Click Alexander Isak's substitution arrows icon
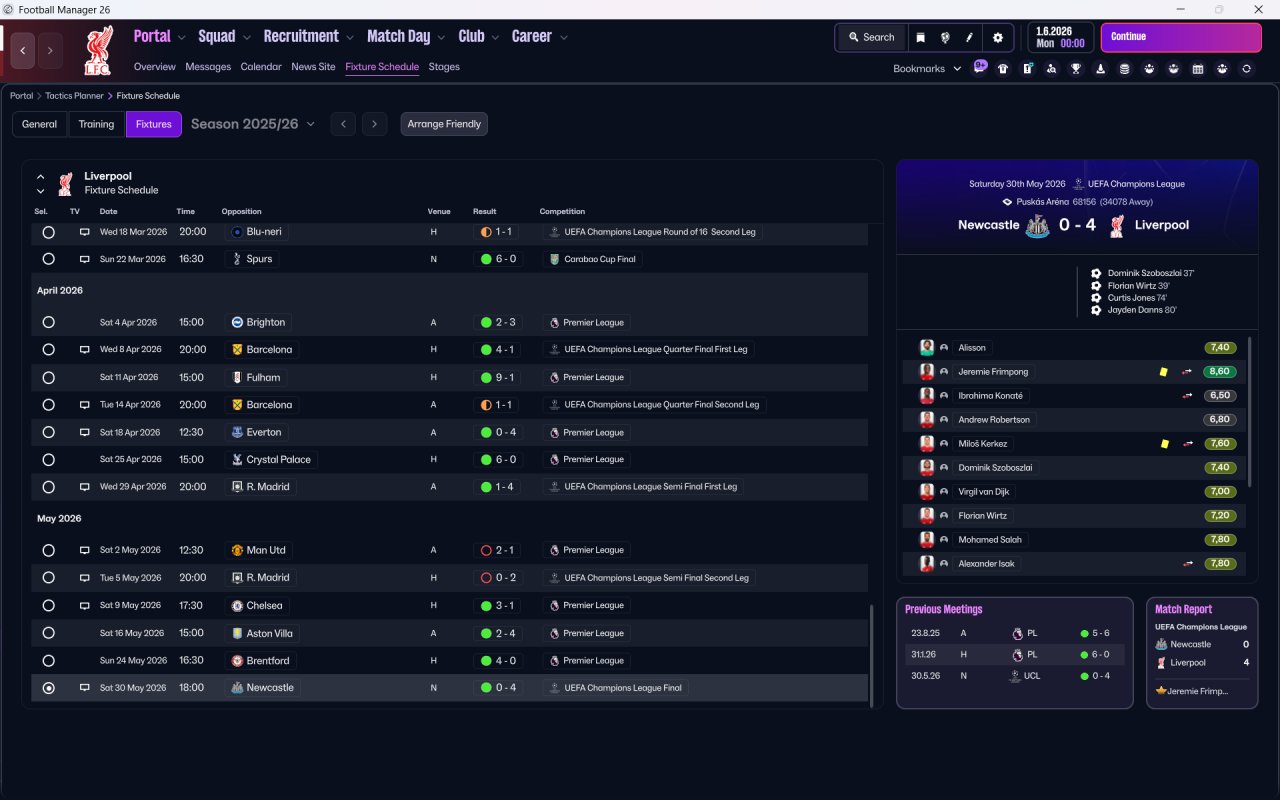The image size is (1280, 800). click(x=1187, y=564)
